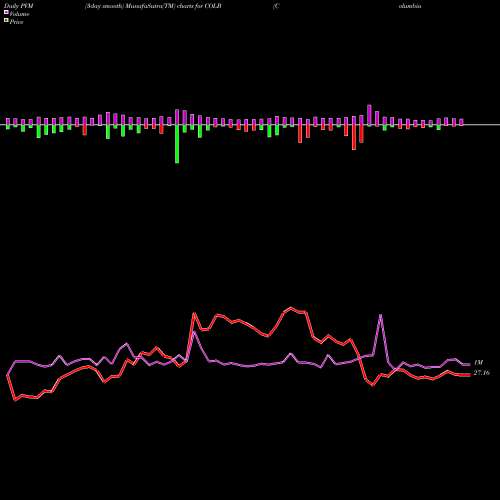Click the Price legend color swatch

click(6, 21)
